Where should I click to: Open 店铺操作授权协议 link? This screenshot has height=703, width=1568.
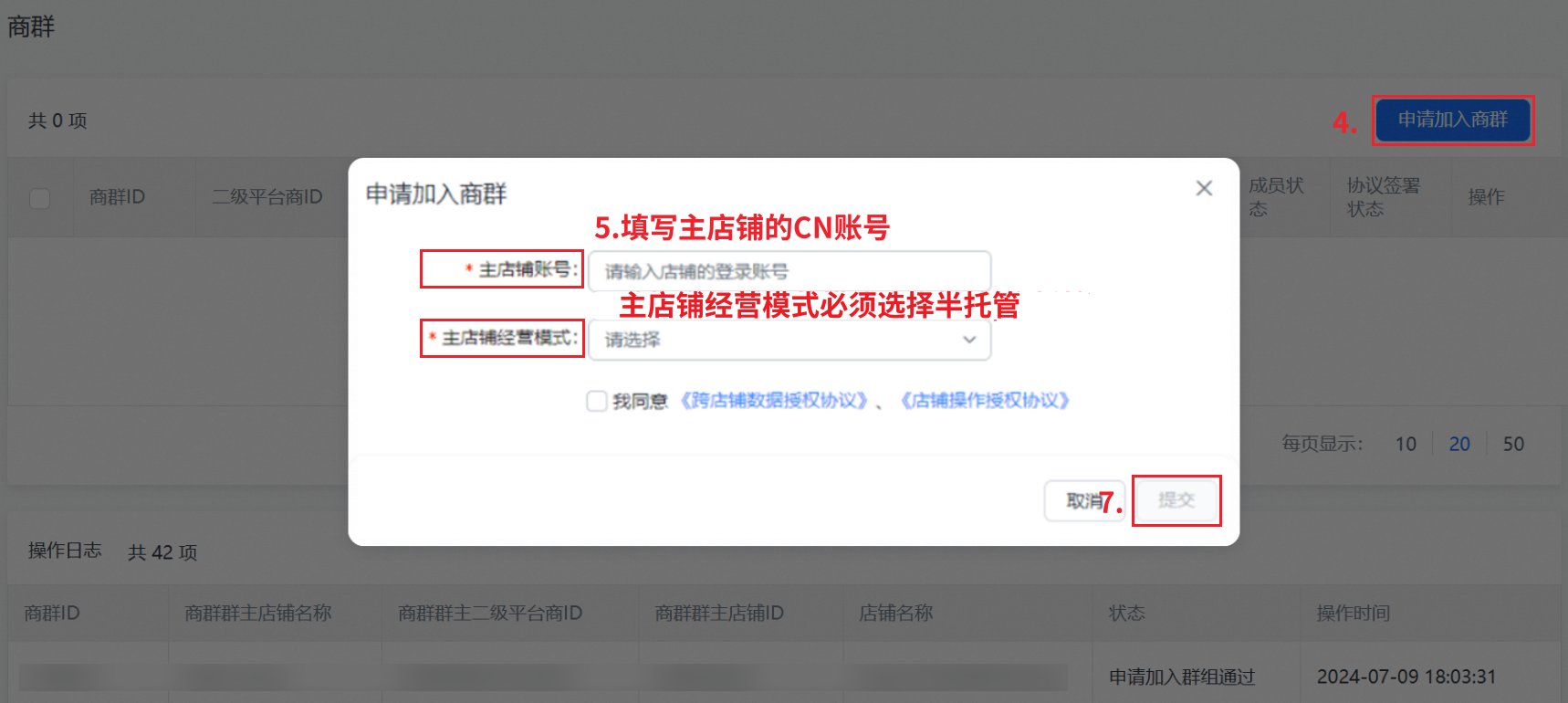985,401
